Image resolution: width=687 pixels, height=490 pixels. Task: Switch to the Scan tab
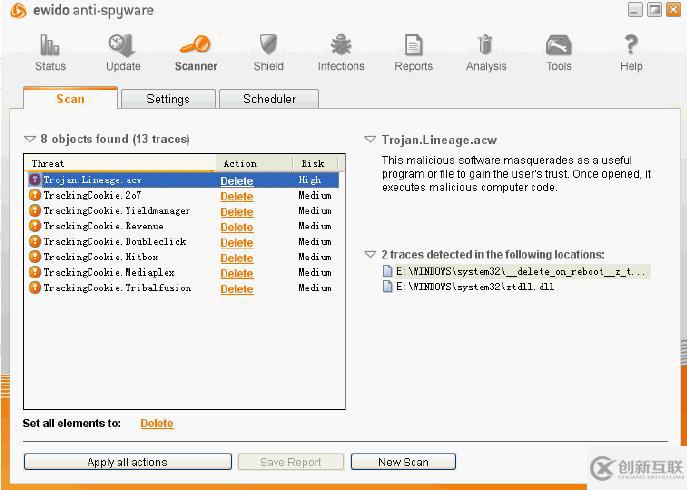[x=70, y=98]
